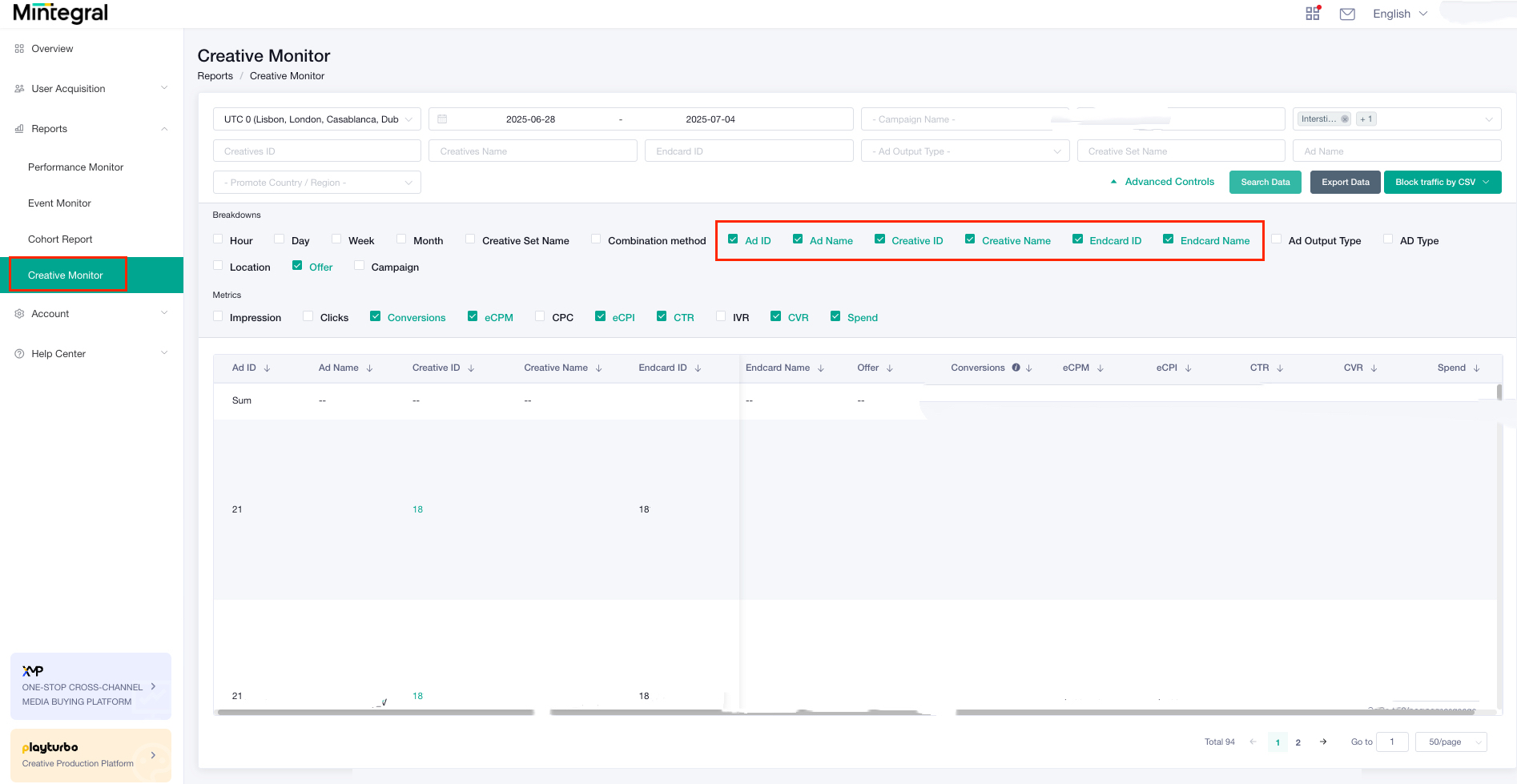Switch to the Cohort Report page
1517x784 pixels.
coord(60,239)
